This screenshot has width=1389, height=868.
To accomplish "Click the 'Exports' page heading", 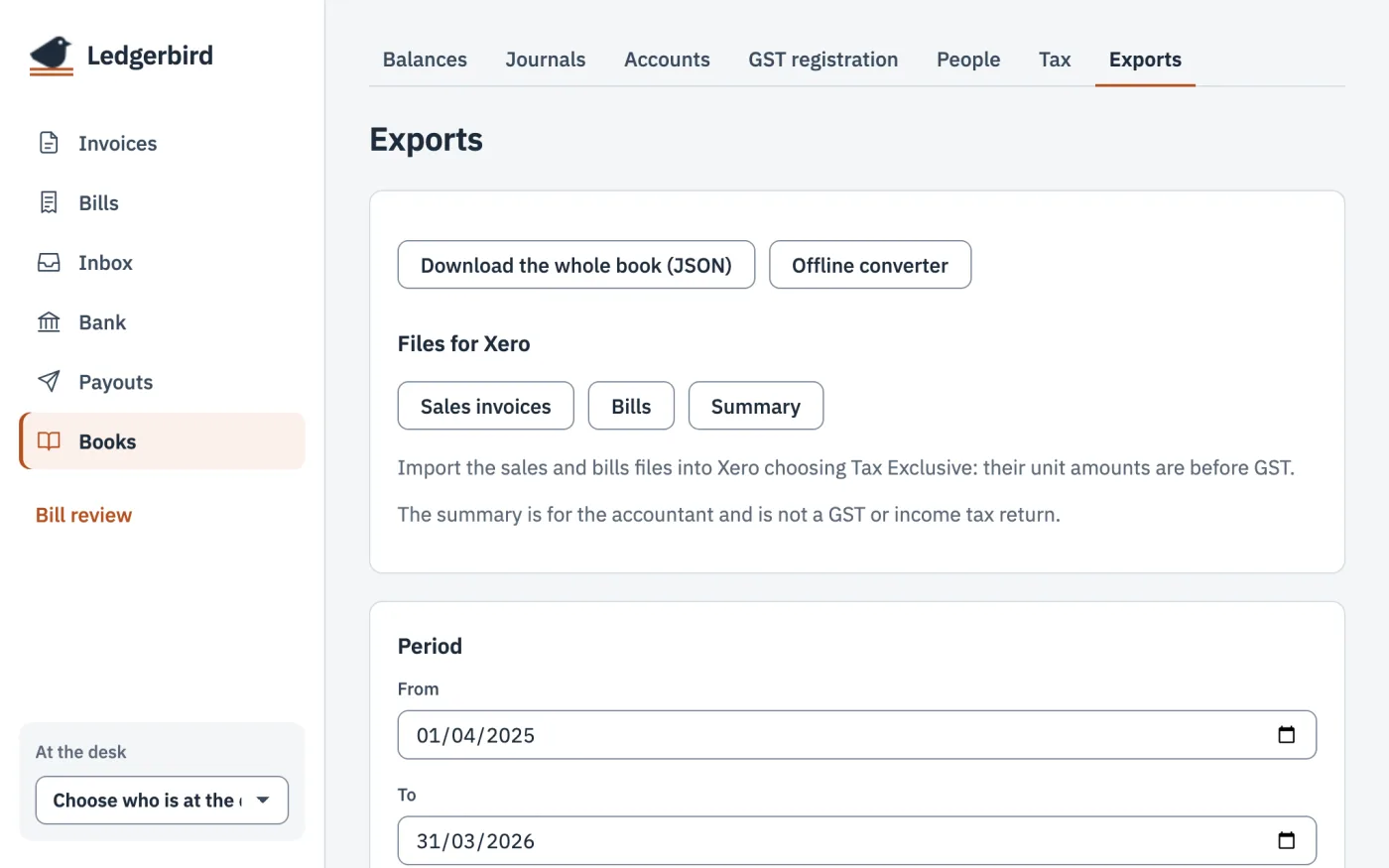I will click(x=427, y=140).
